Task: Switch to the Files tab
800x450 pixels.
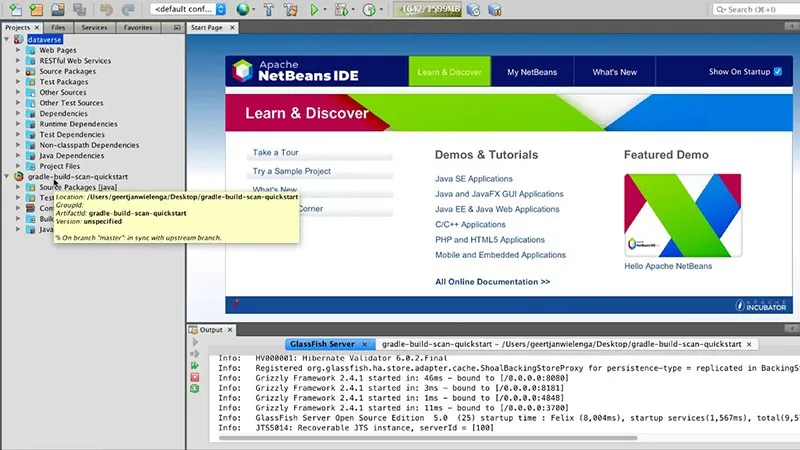Action: point(58,28)
